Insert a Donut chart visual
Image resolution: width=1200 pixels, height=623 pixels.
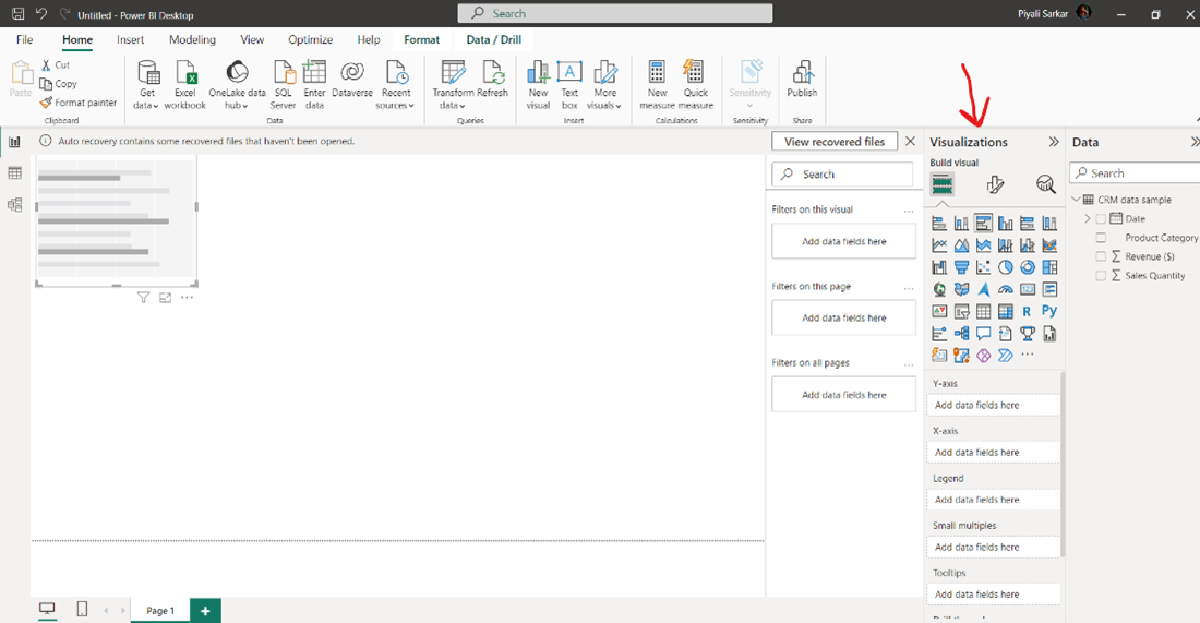[1027, 267]
